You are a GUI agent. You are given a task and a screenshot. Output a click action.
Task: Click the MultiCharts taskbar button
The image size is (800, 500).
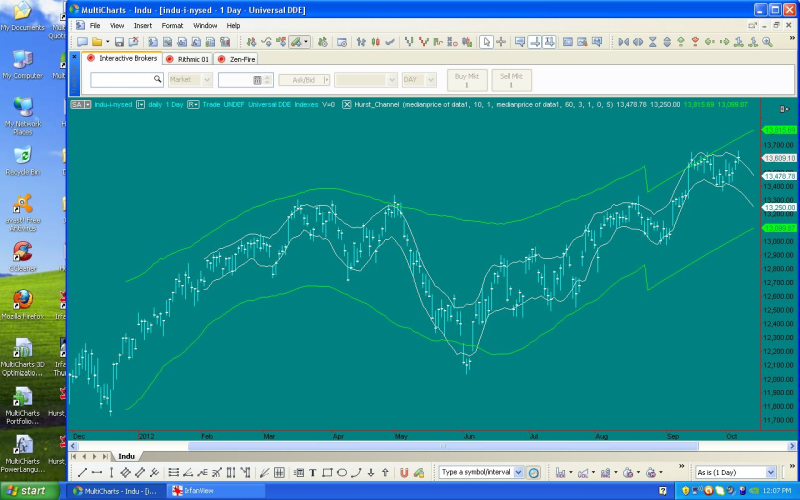pos(115,491)
